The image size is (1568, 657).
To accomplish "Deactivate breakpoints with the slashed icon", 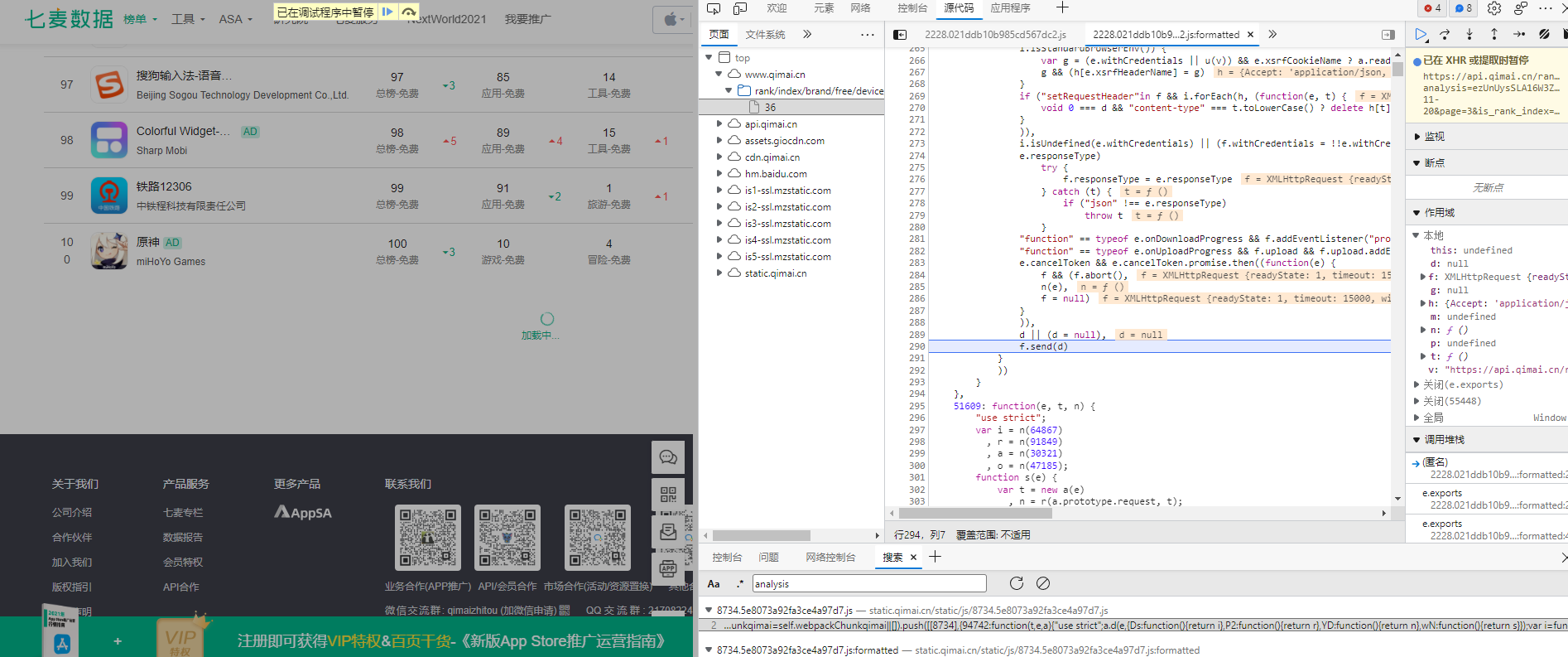I will [x=1544, y=34].
